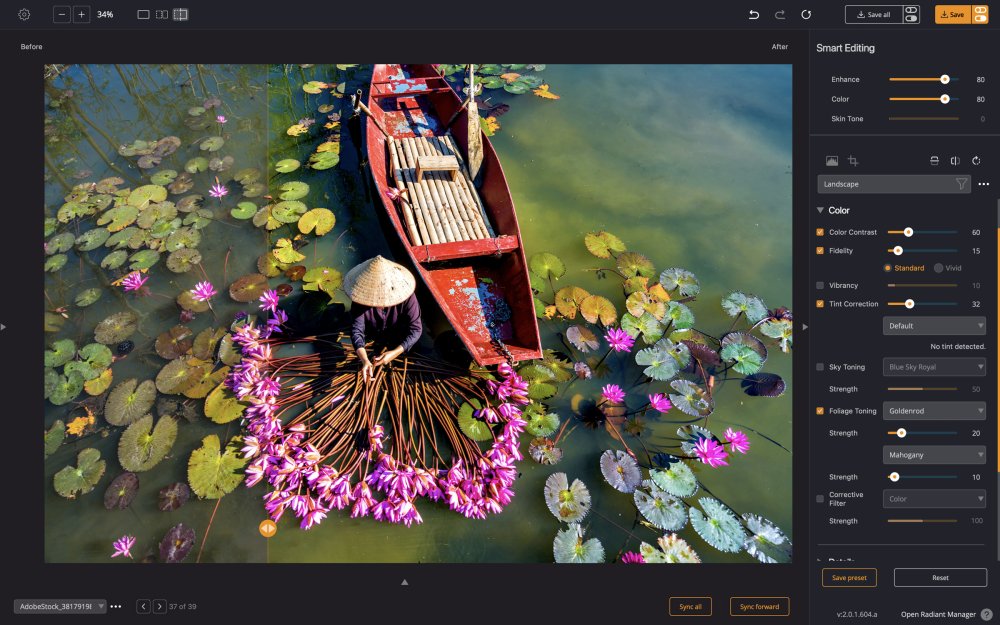This screenshot has width=1000, height=625.
Task: Enable the Corrective Filter checkbox
Action: tap(820, 499)
